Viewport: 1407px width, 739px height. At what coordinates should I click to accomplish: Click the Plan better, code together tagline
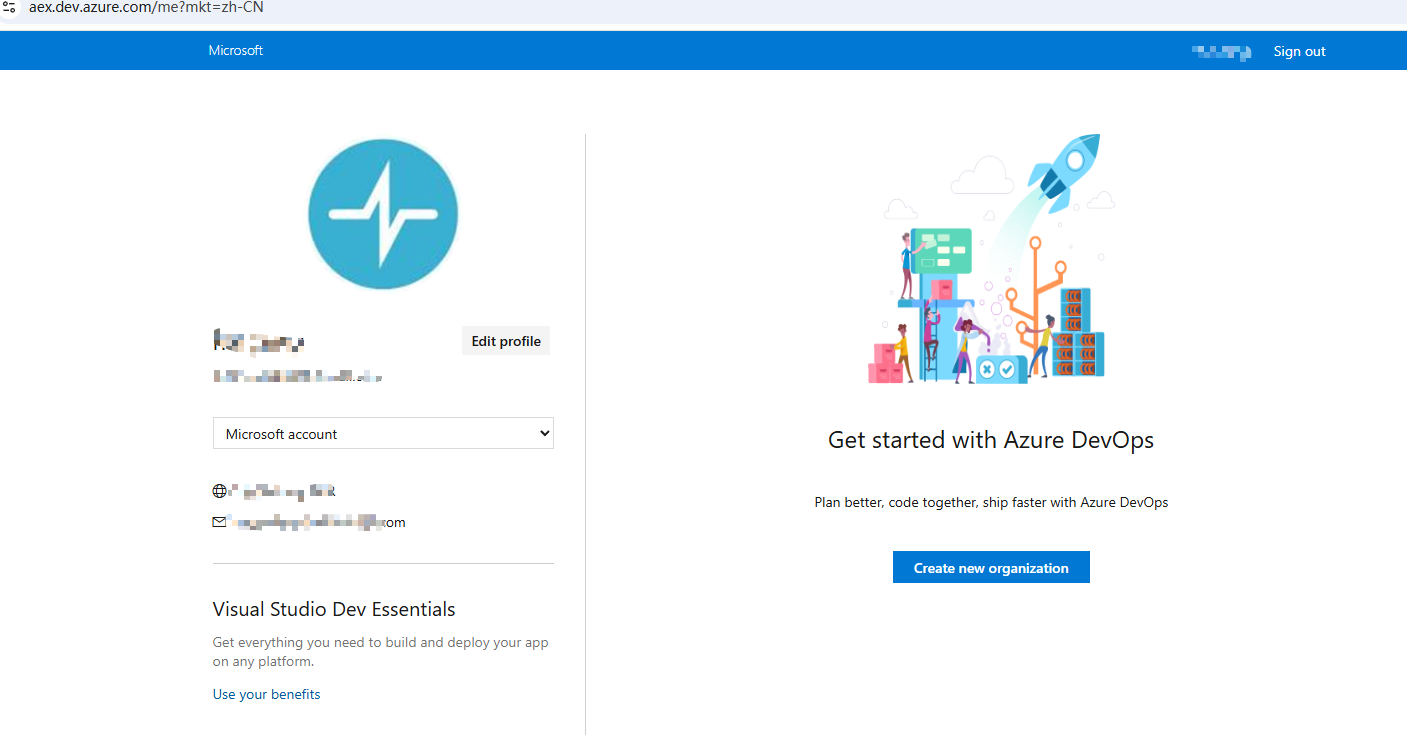click(x=991, y=502)
